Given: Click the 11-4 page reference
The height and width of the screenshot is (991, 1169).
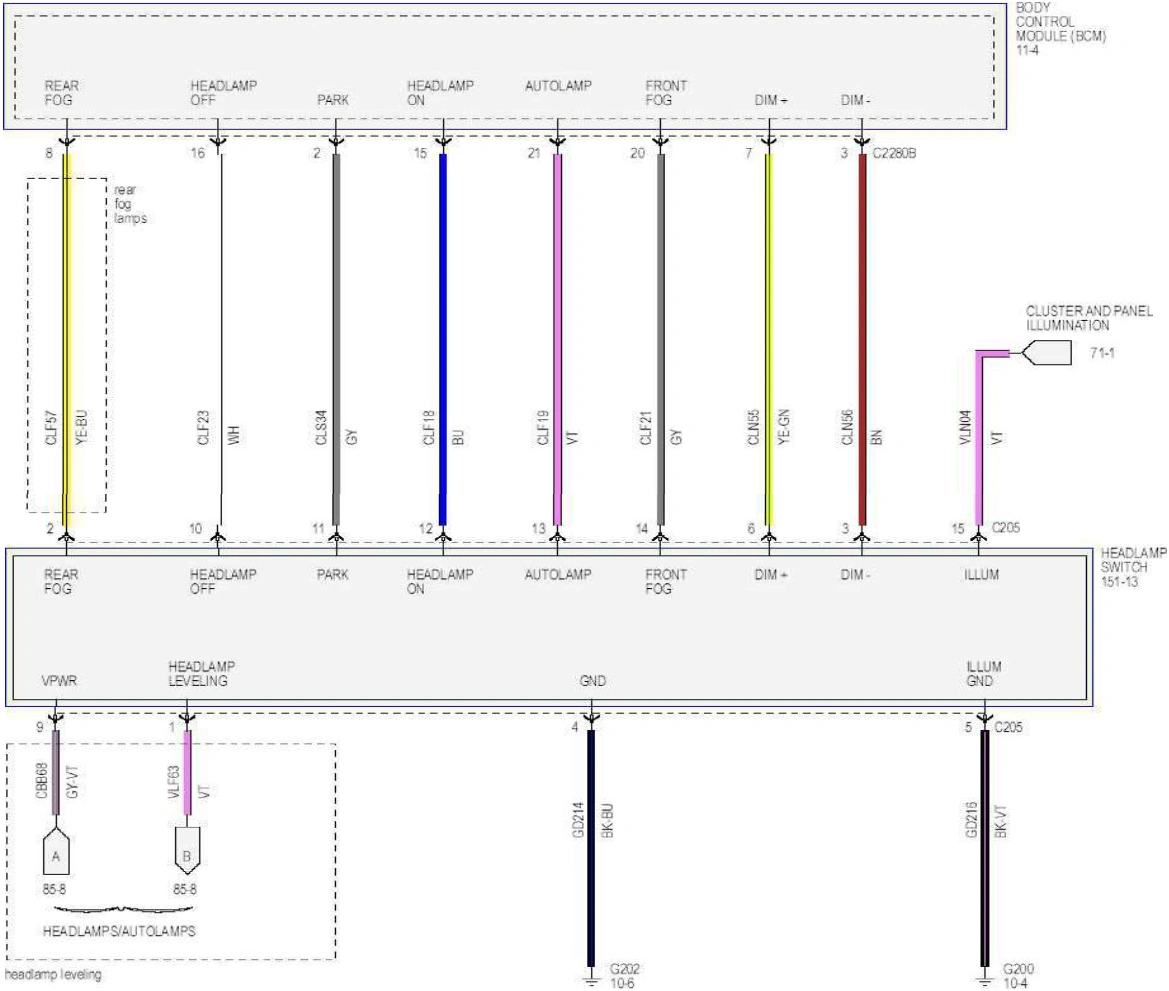Looking at the screenshot, I should pyautogui.click(x=1027, y=50).
